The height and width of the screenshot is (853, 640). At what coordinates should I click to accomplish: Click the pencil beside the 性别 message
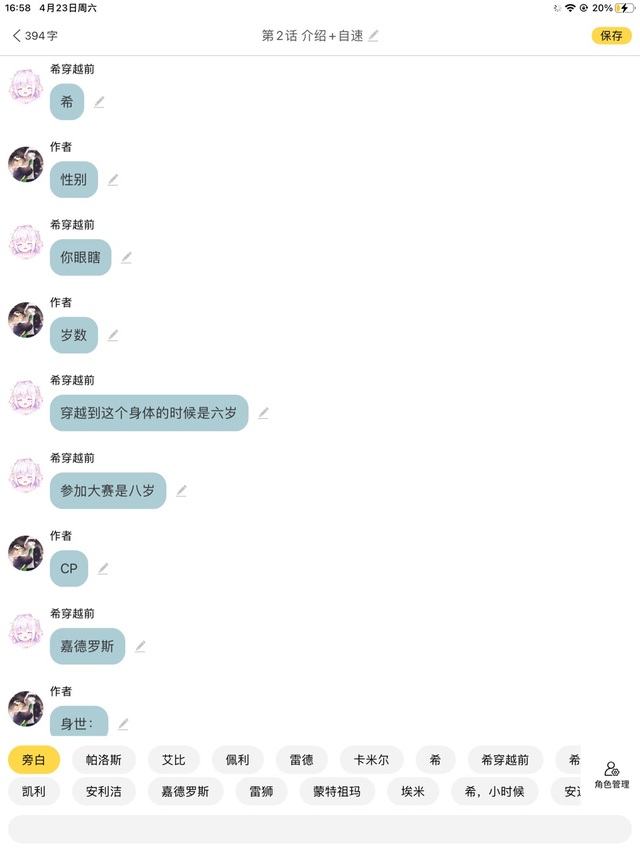113,180
